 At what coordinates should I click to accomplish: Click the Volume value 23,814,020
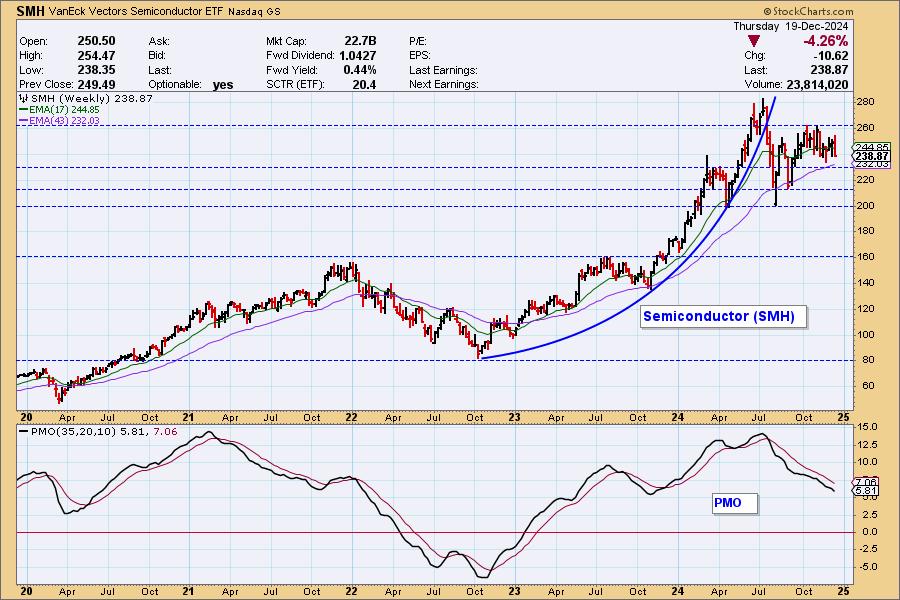pyautogui.click(x=817, y=84)
